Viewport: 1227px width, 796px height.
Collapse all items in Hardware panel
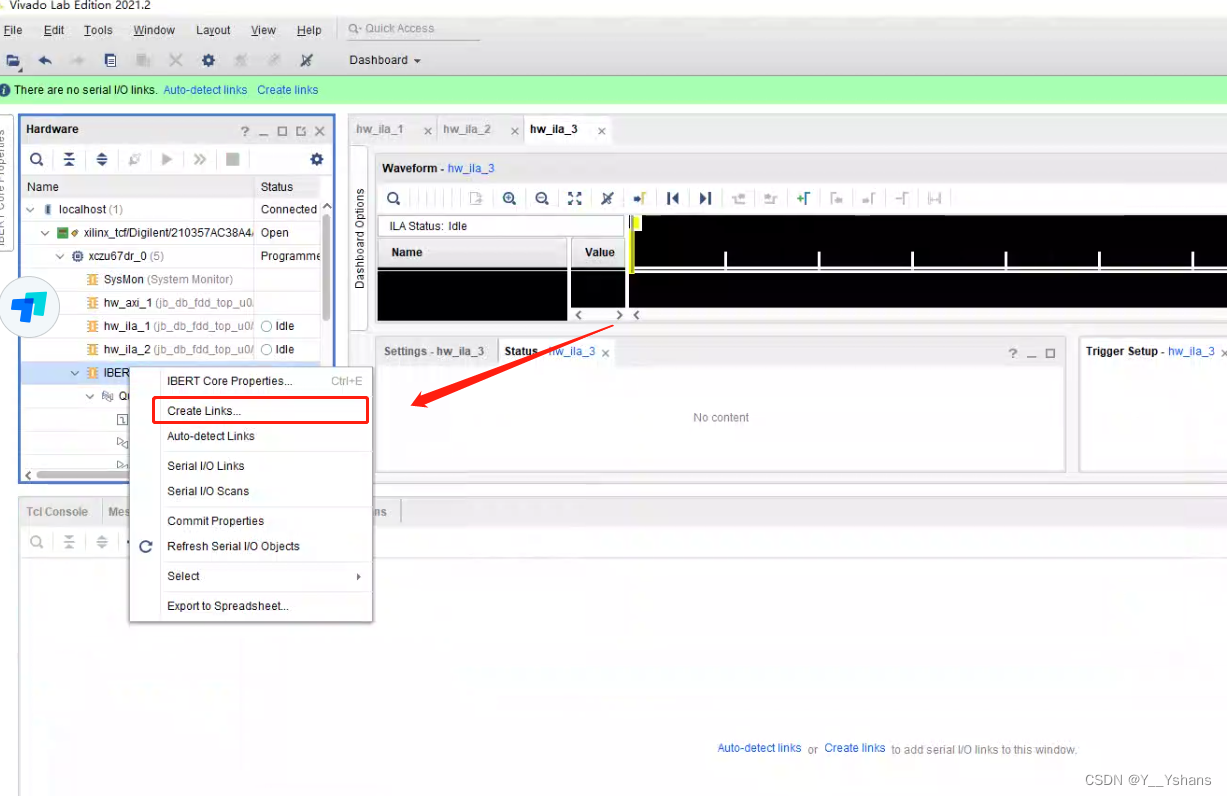coord(69,159)
